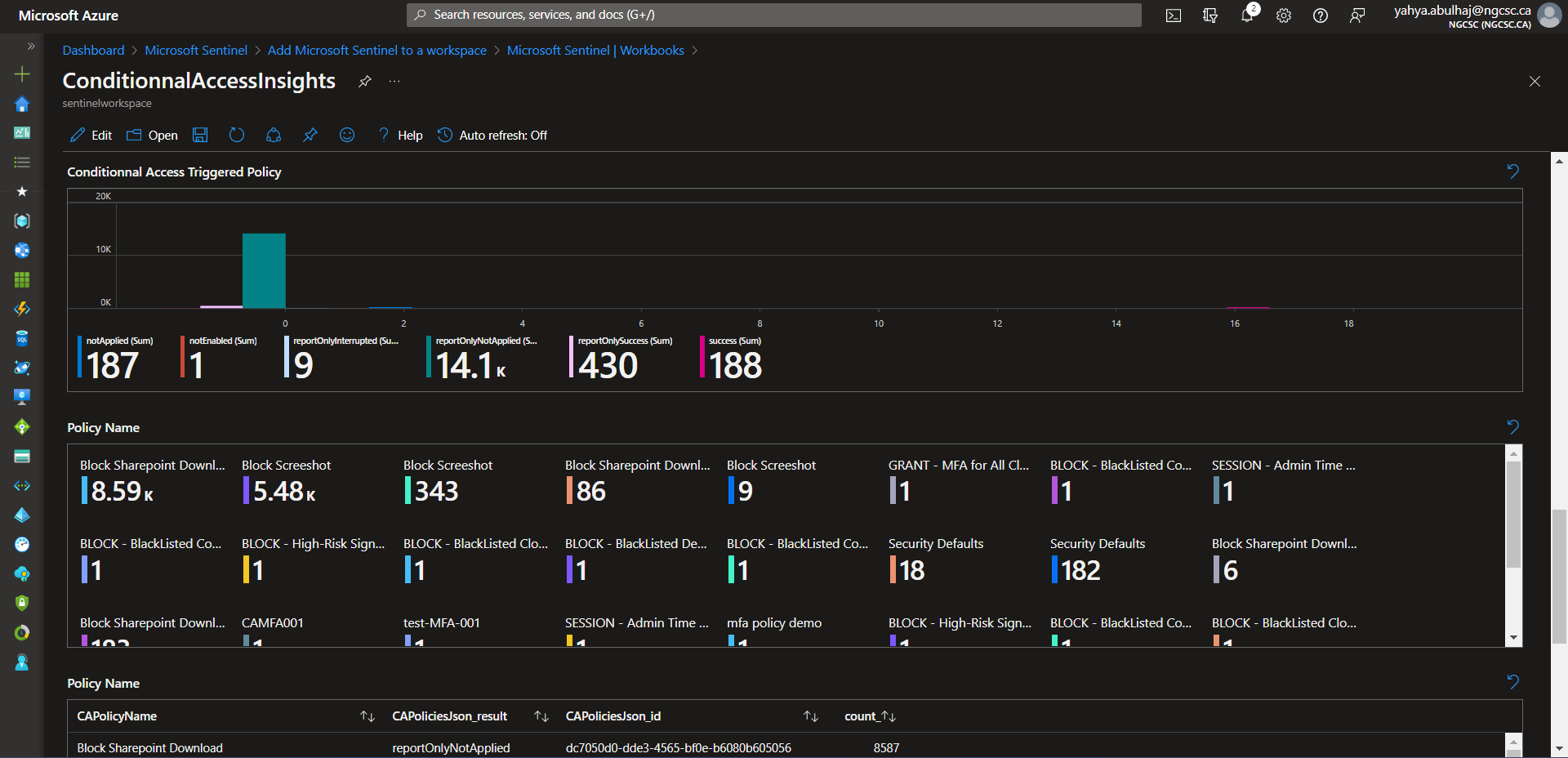Sort by count_ column arrows
This screenshot has width=1568, height=758.
tap(889, 716)
